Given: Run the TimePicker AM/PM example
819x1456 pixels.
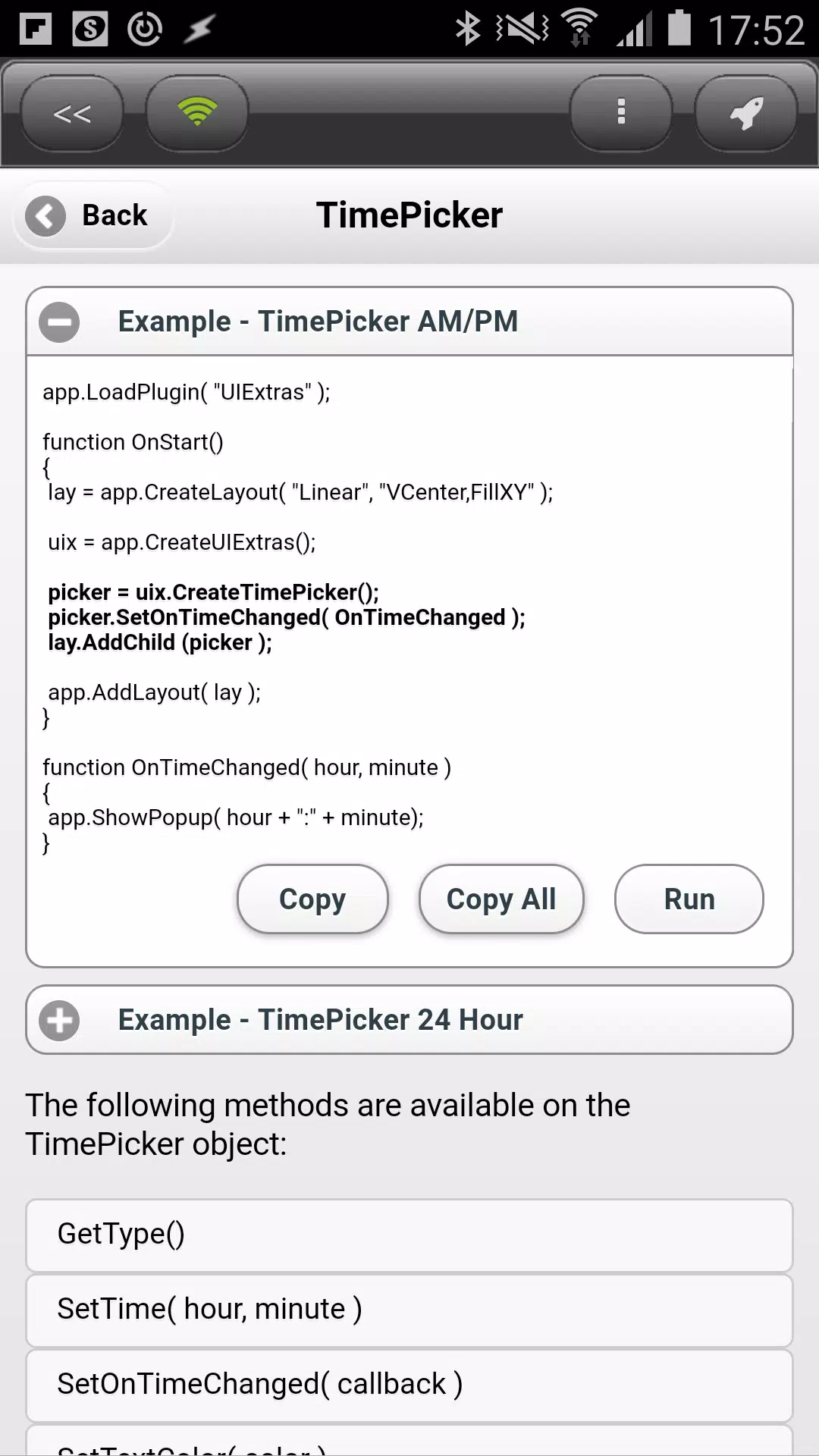Looking at the screenshot, I should click(689, 899).
